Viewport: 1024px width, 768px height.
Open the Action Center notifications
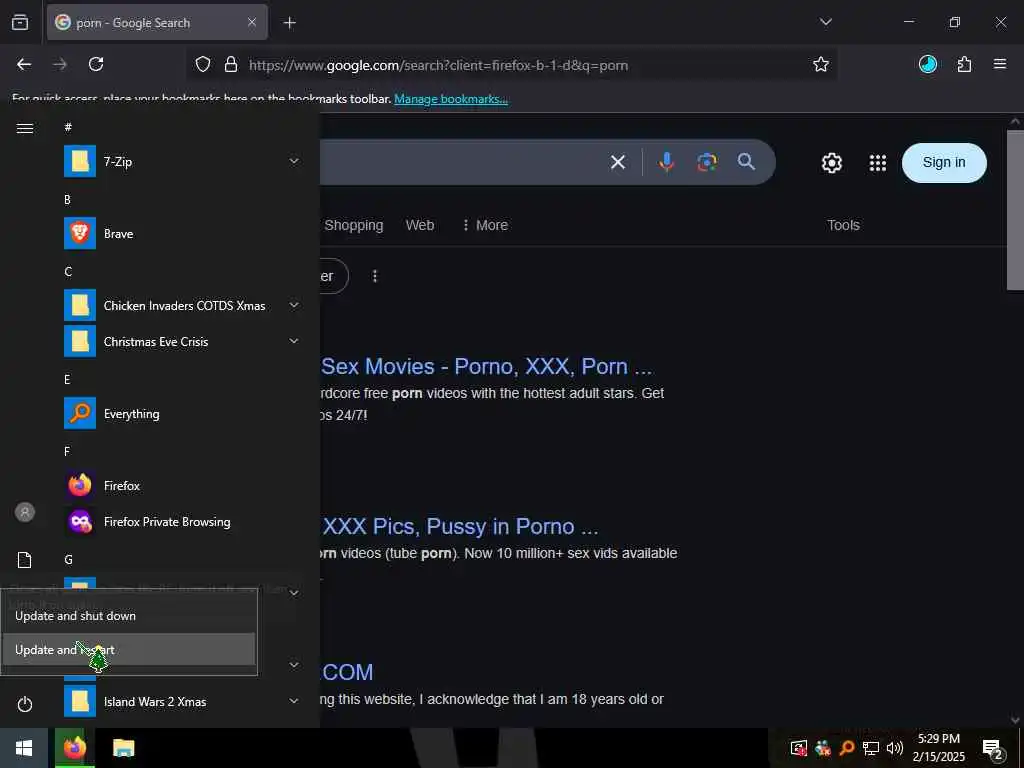[993, 748]
